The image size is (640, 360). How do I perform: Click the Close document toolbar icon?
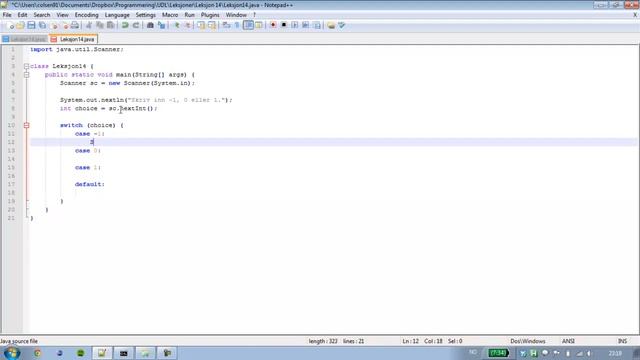coord(54,25)
